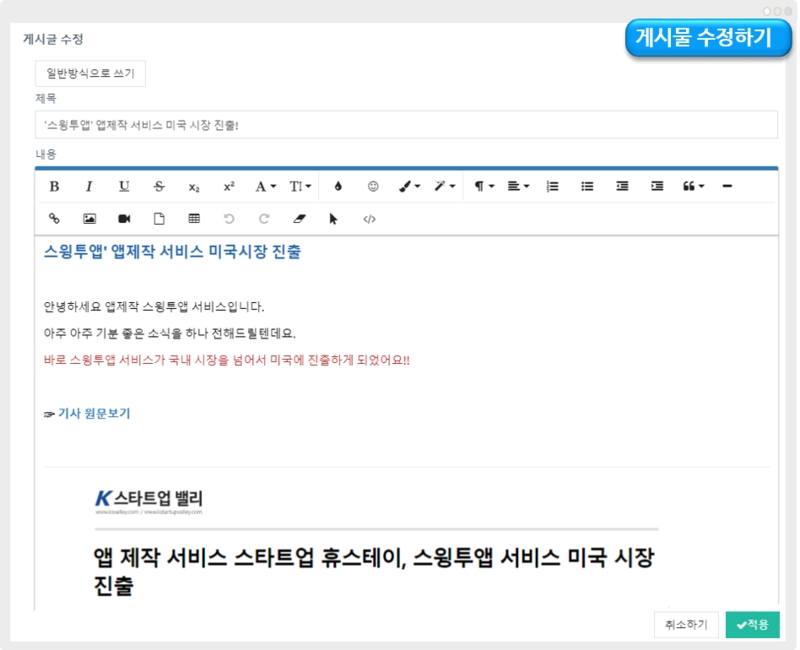Toggle bold formatting in editor toolbar

54,186
